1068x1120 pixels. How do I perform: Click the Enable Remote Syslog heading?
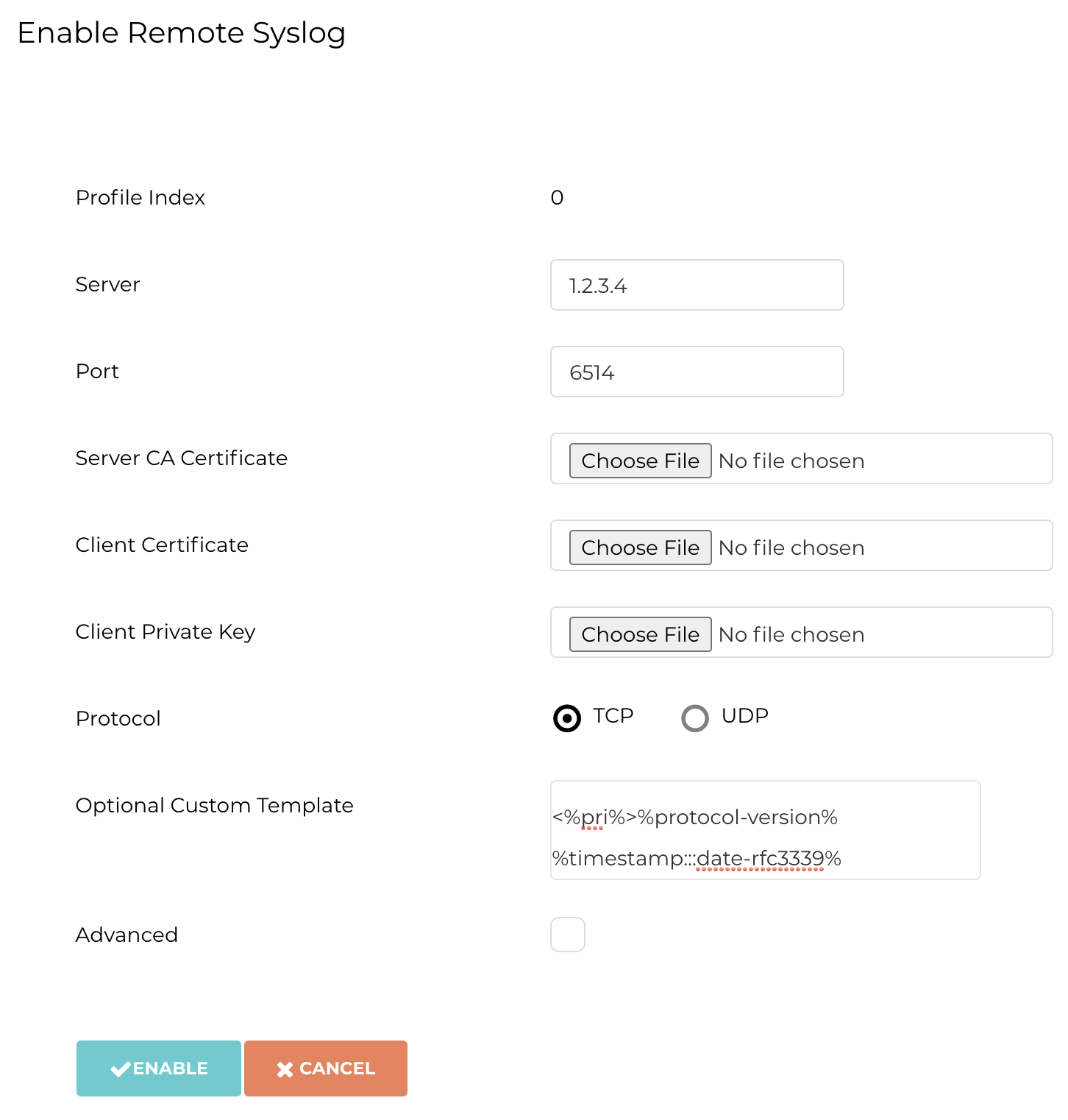point(182,32)
